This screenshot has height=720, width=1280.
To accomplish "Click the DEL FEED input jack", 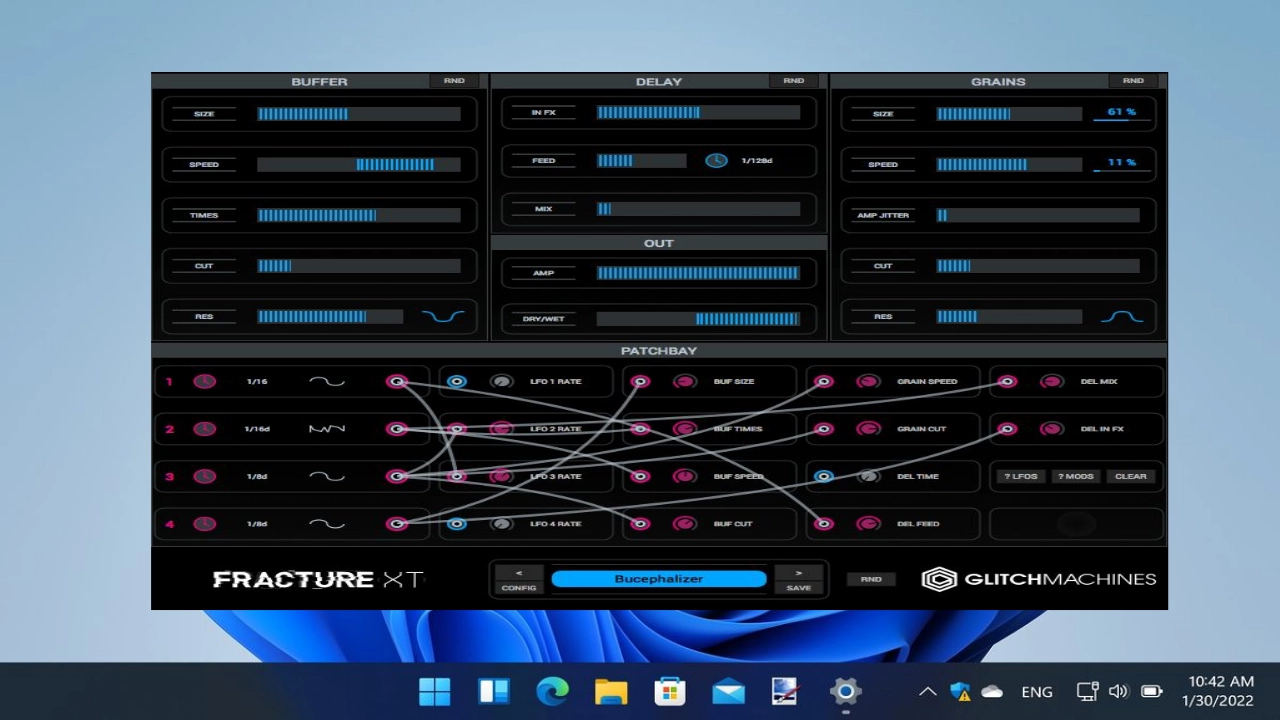I will [x=823, y=524].
